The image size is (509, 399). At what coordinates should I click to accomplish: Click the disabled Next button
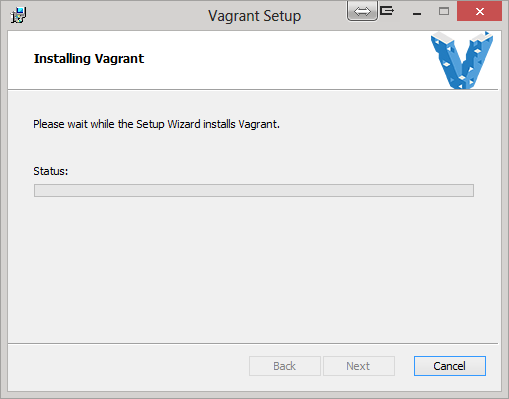(x=359, y=366)
